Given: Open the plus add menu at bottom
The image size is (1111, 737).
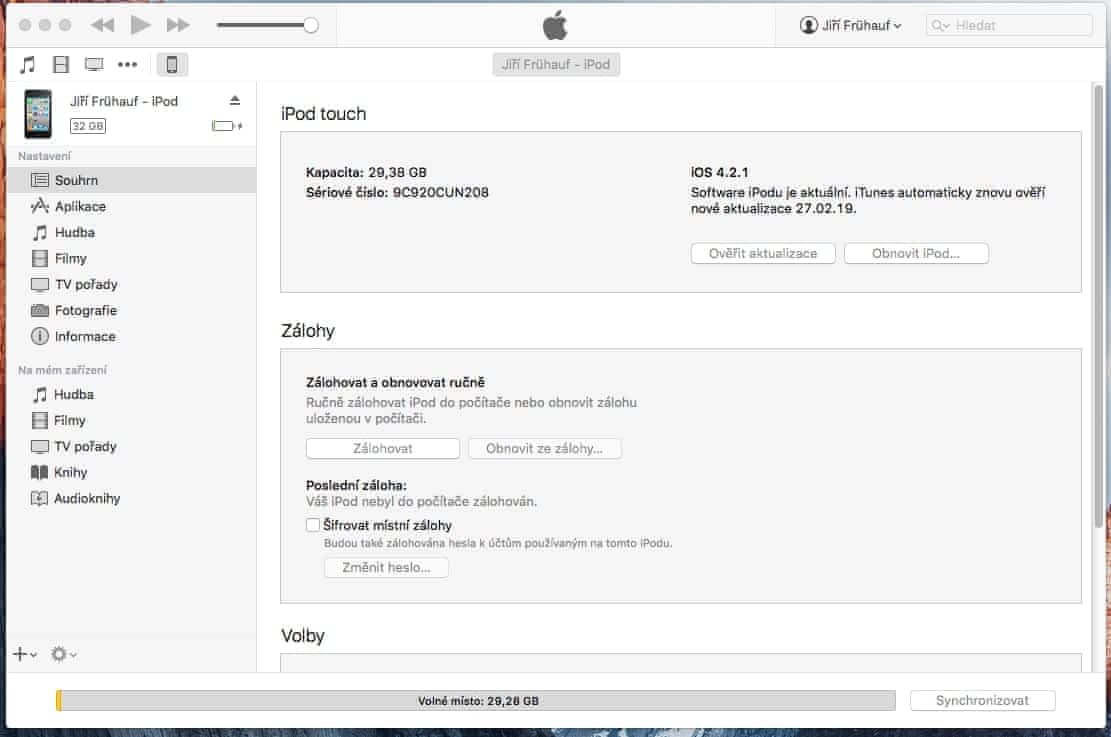Looking at the screenshot, I should tap(25, 654).
